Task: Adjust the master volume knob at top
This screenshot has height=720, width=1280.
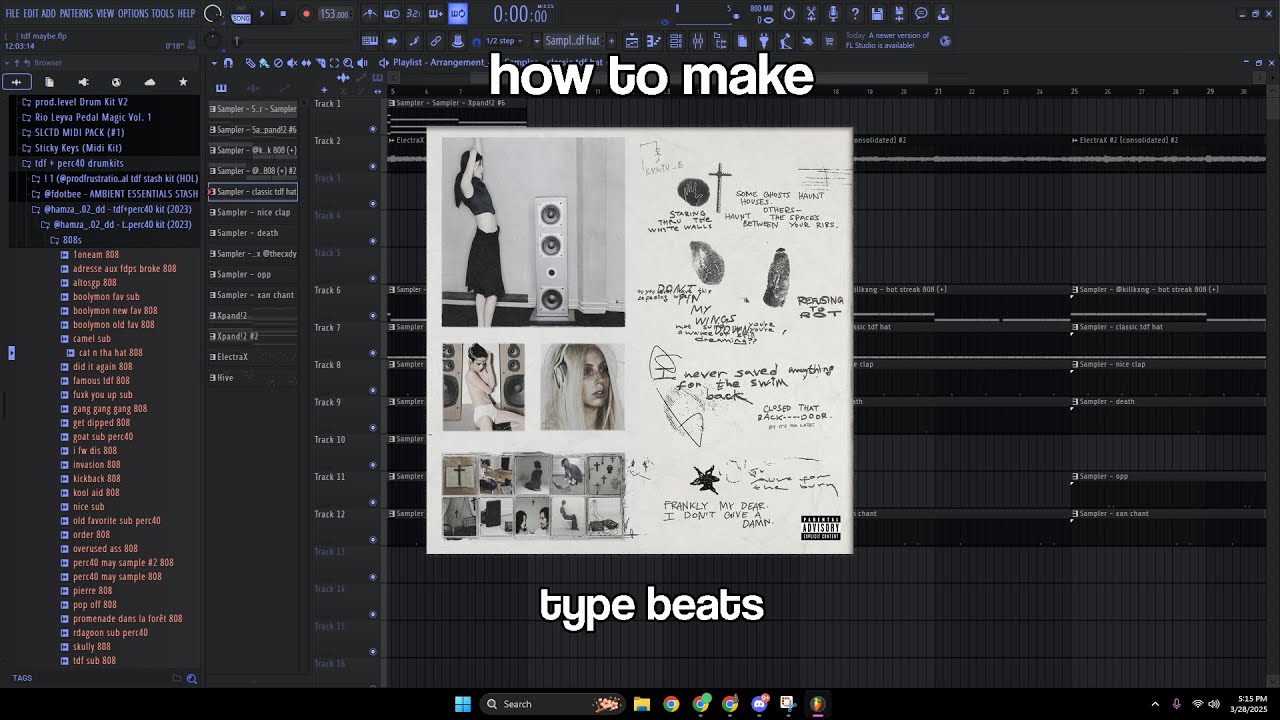Action: (213, 14)
